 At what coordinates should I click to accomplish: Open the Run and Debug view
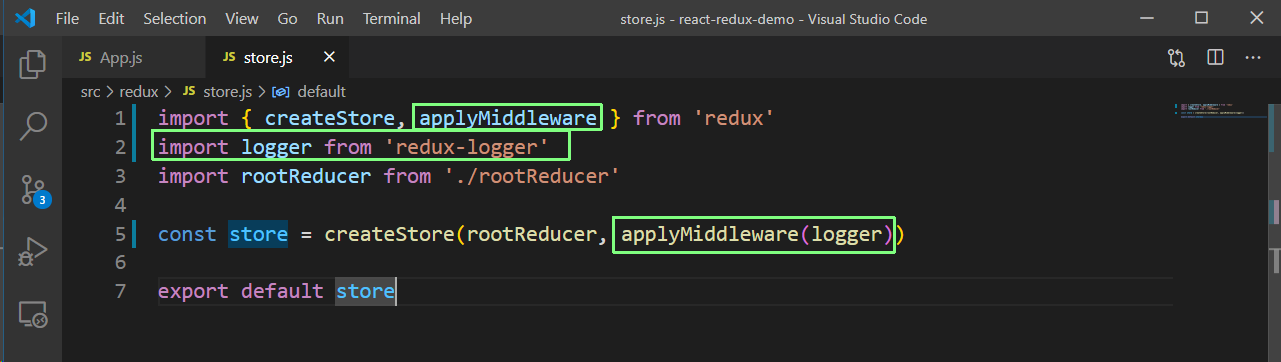point(32,252)
